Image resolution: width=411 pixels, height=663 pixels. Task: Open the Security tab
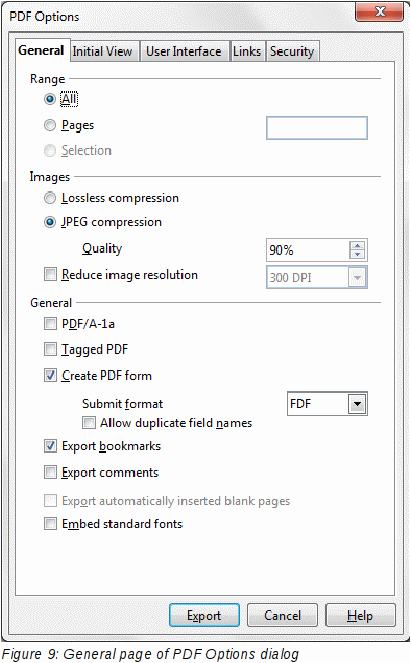pos(292,52)
